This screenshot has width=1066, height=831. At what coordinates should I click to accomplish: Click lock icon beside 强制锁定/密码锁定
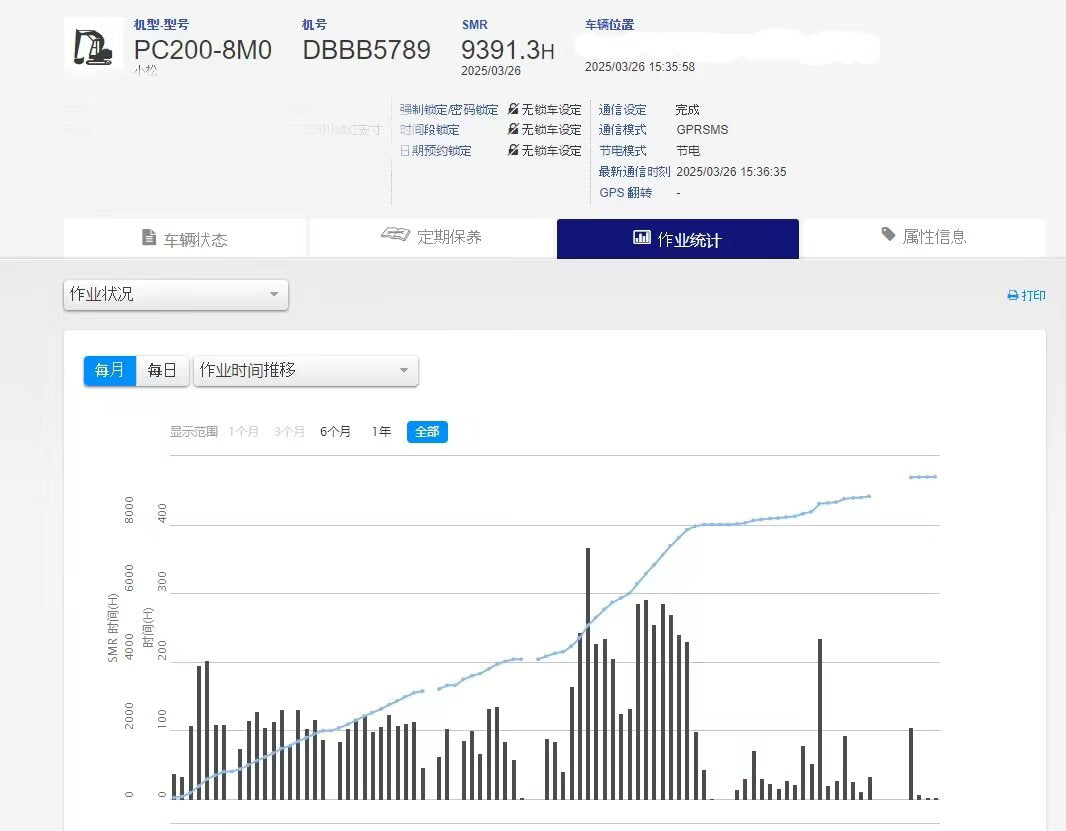coord(513,110)
